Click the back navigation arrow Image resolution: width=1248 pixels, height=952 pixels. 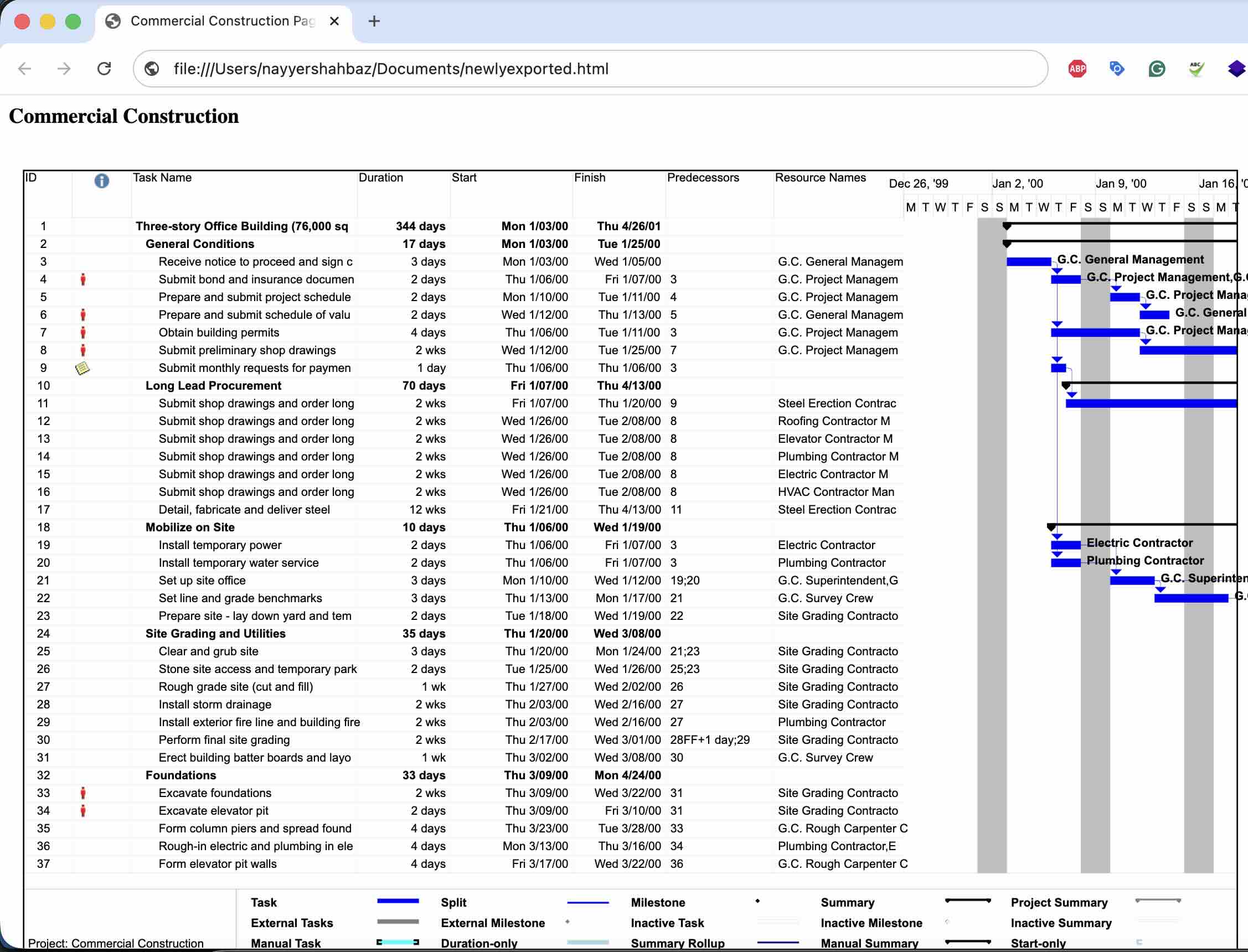(24, 69)
